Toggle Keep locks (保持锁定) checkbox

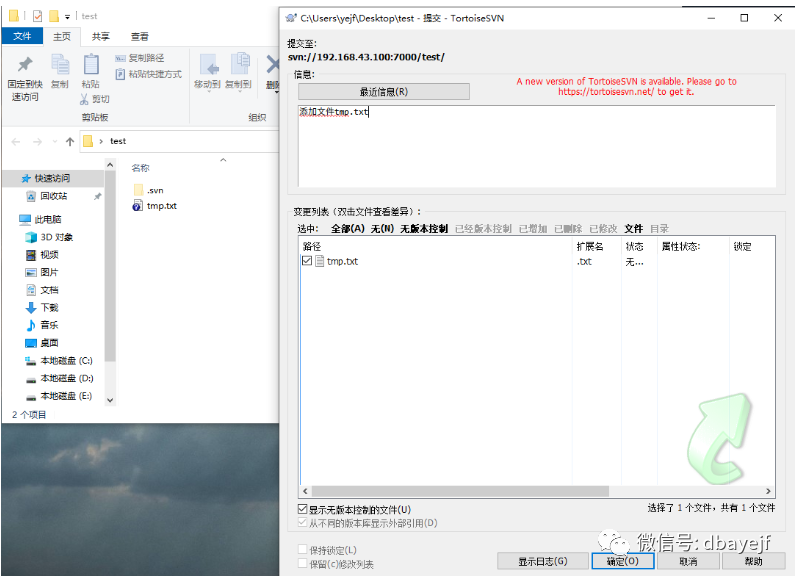tap(303, 550)
